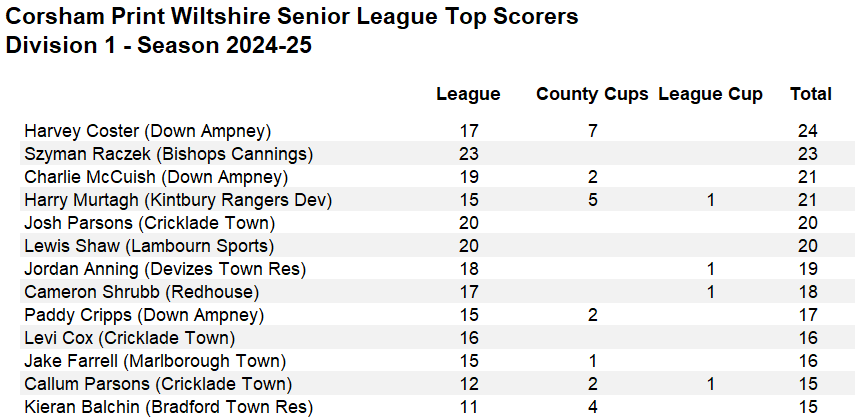Click Harvey Coster's total of 24
Image resolution: width=855 pixels, height=418 pixels.
(809, 131)
